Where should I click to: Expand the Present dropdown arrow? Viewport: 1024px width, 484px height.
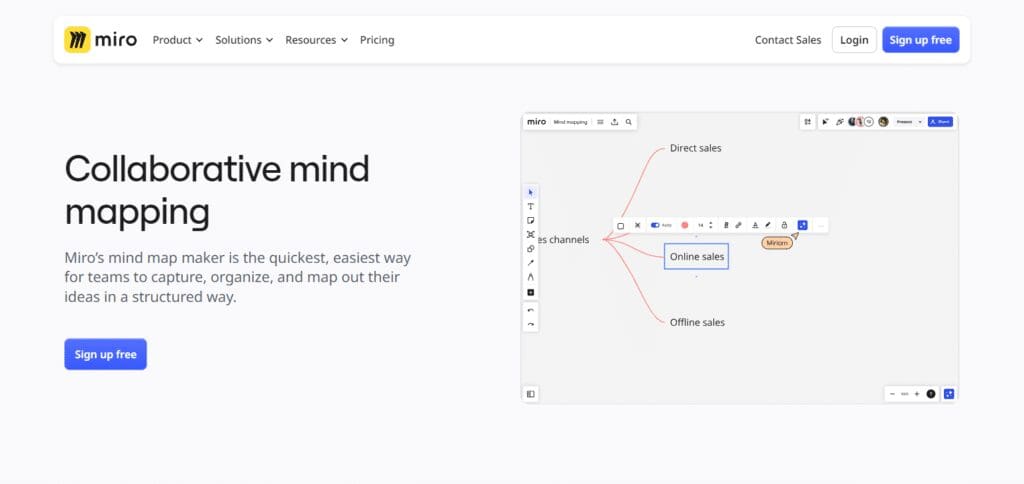coord(920,121)
